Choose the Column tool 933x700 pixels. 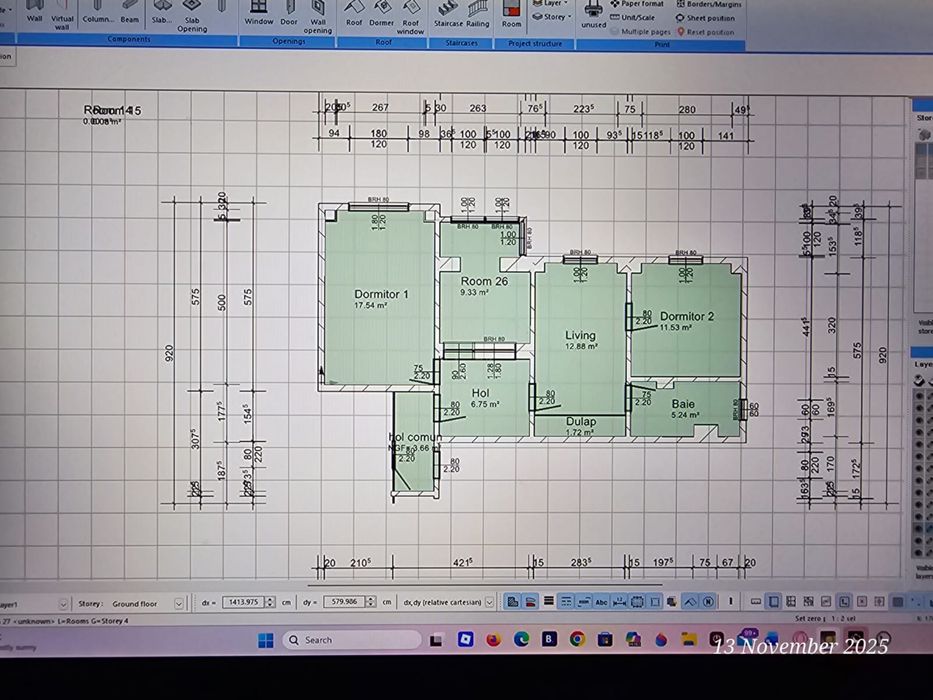tap(98, 11)
